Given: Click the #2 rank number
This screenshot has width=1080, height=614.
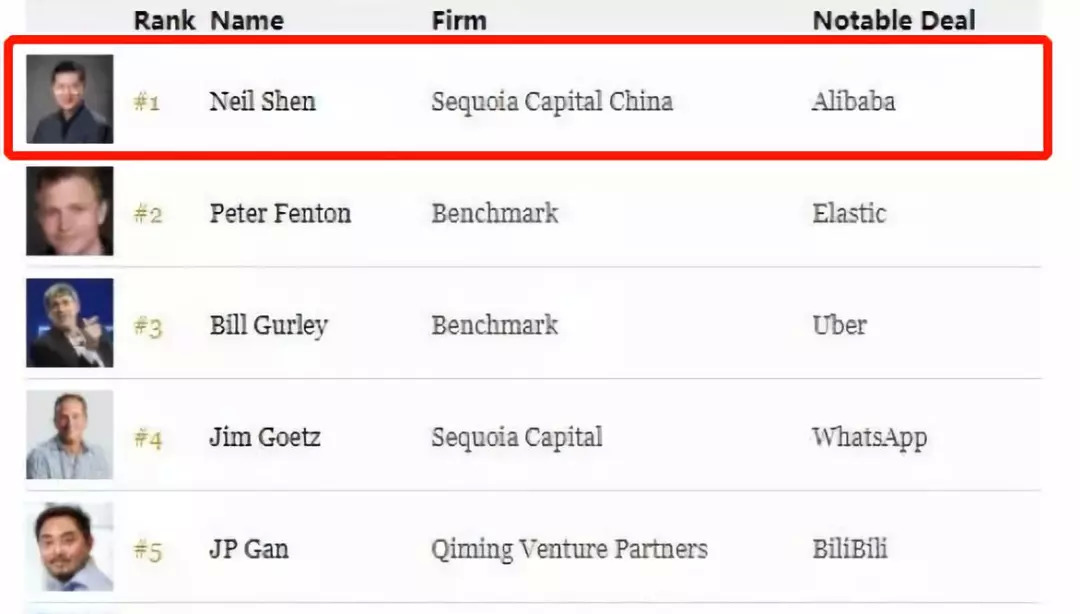Looking at the screenshot, I should pos(148,214).
